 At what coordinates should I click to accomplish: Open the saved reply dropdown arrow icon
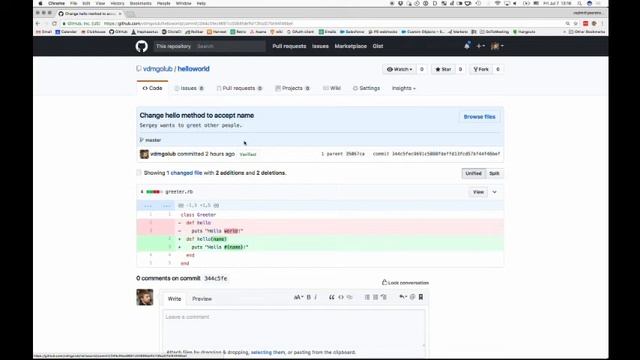point(403,297)
